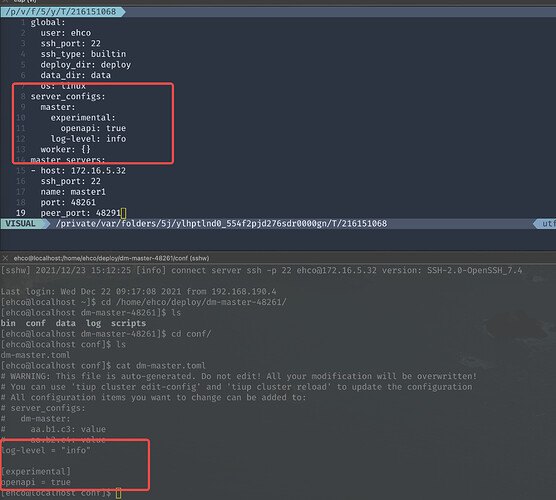556x500 pixels.
Task: Click the 'cat dm-master.toml' command
Action: tap(161, 366)
